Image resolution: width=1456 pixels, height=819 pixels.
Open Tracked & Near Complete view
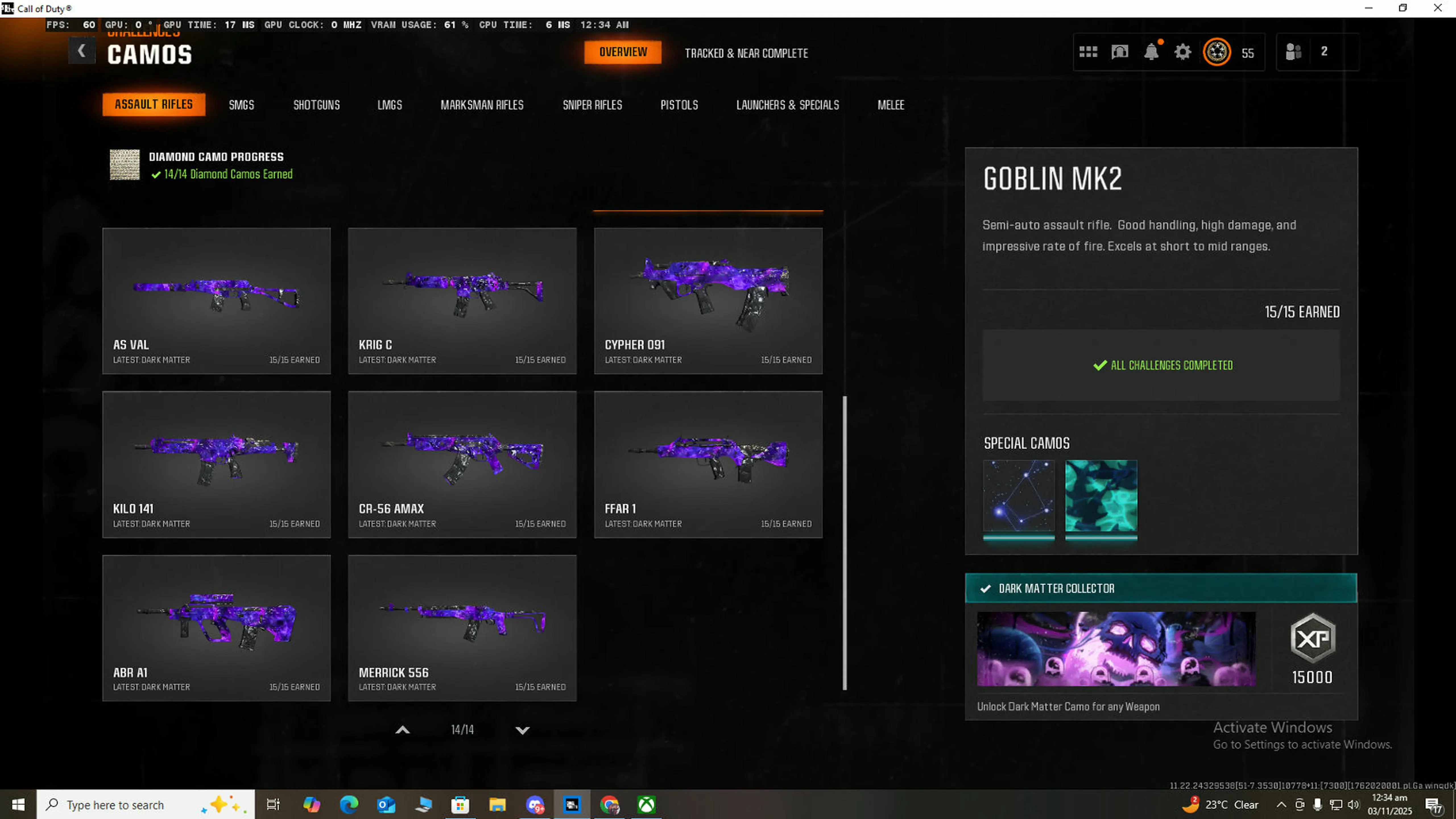[746, 53]
